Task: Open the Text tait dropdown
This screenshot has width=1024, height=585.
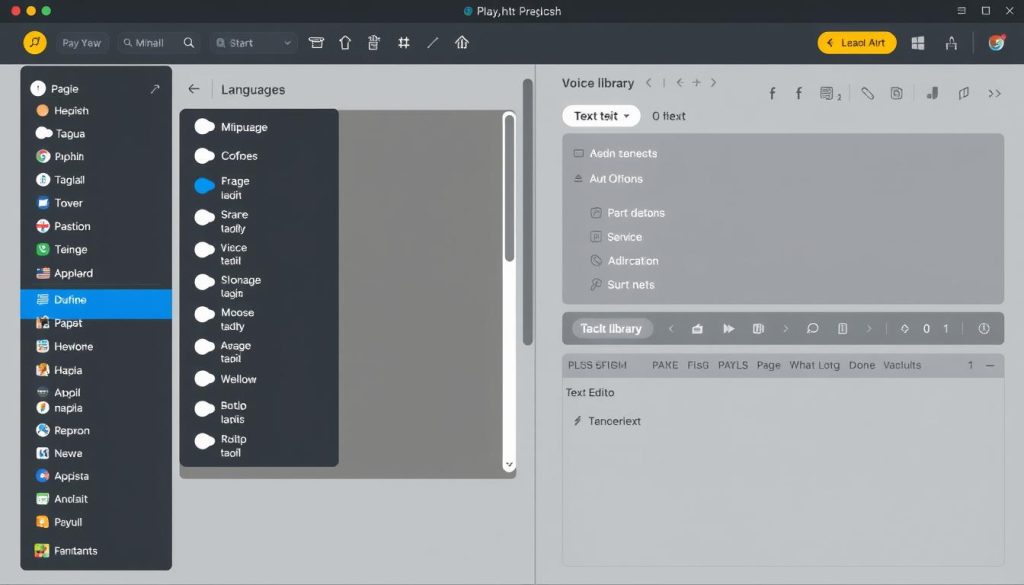Action: click(600, 115)
